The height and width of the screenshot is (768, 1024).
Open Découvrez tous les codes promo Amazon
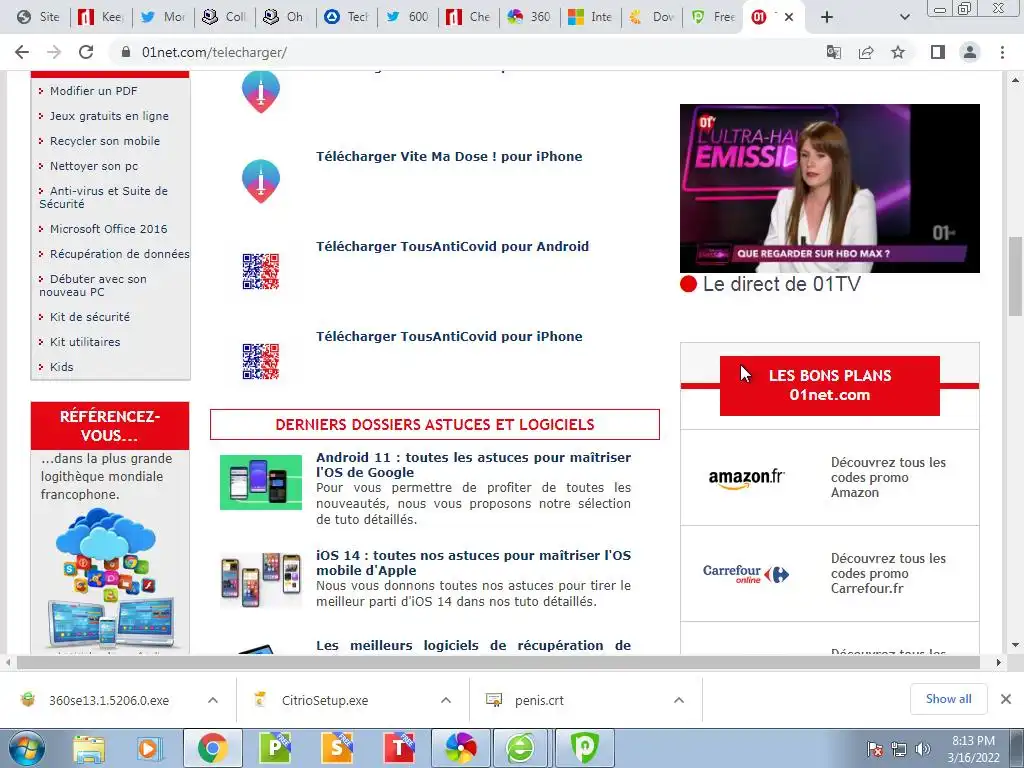coord(888,477)
